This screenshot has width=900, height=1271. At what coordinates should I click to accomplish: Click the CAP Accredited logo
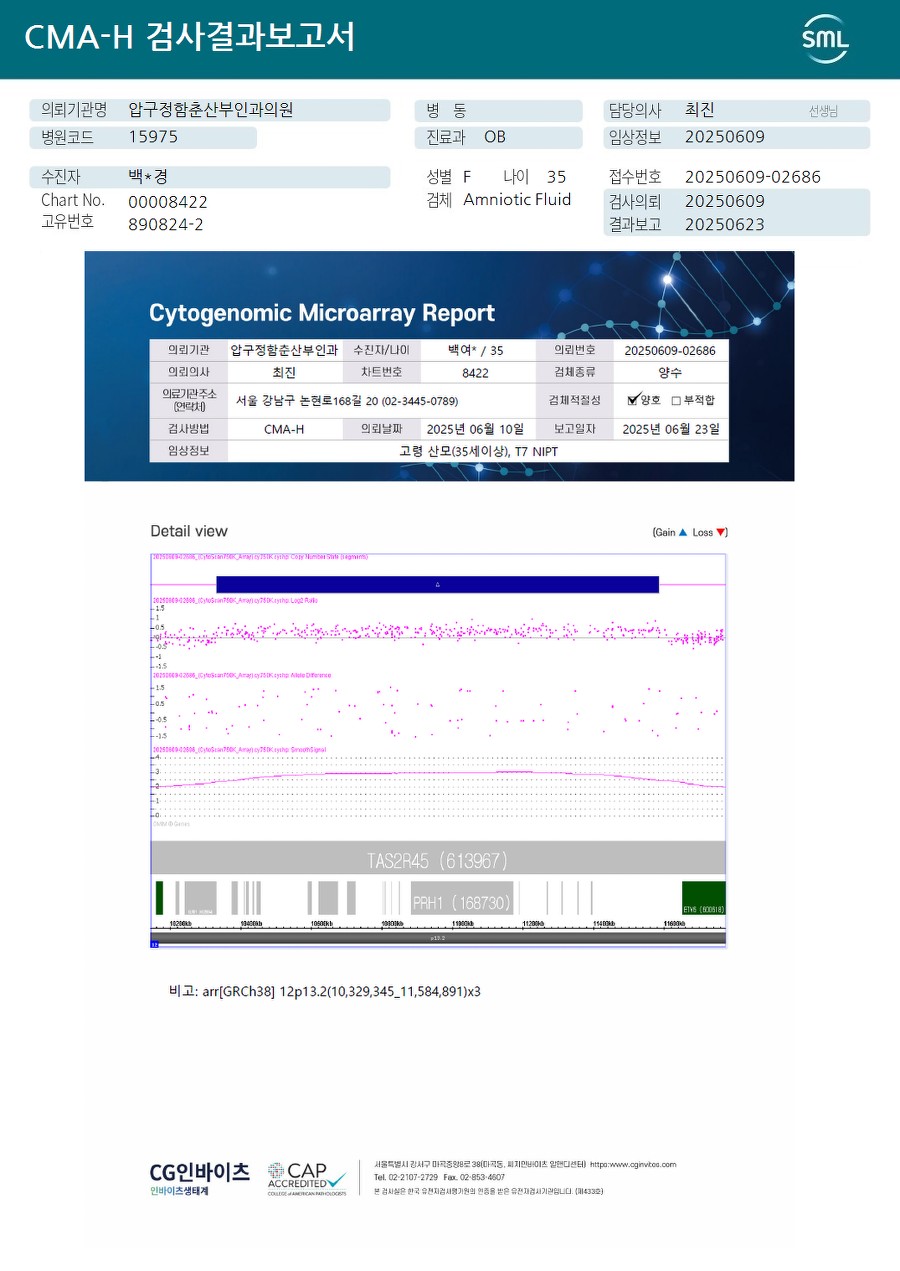click(307, 1178)
